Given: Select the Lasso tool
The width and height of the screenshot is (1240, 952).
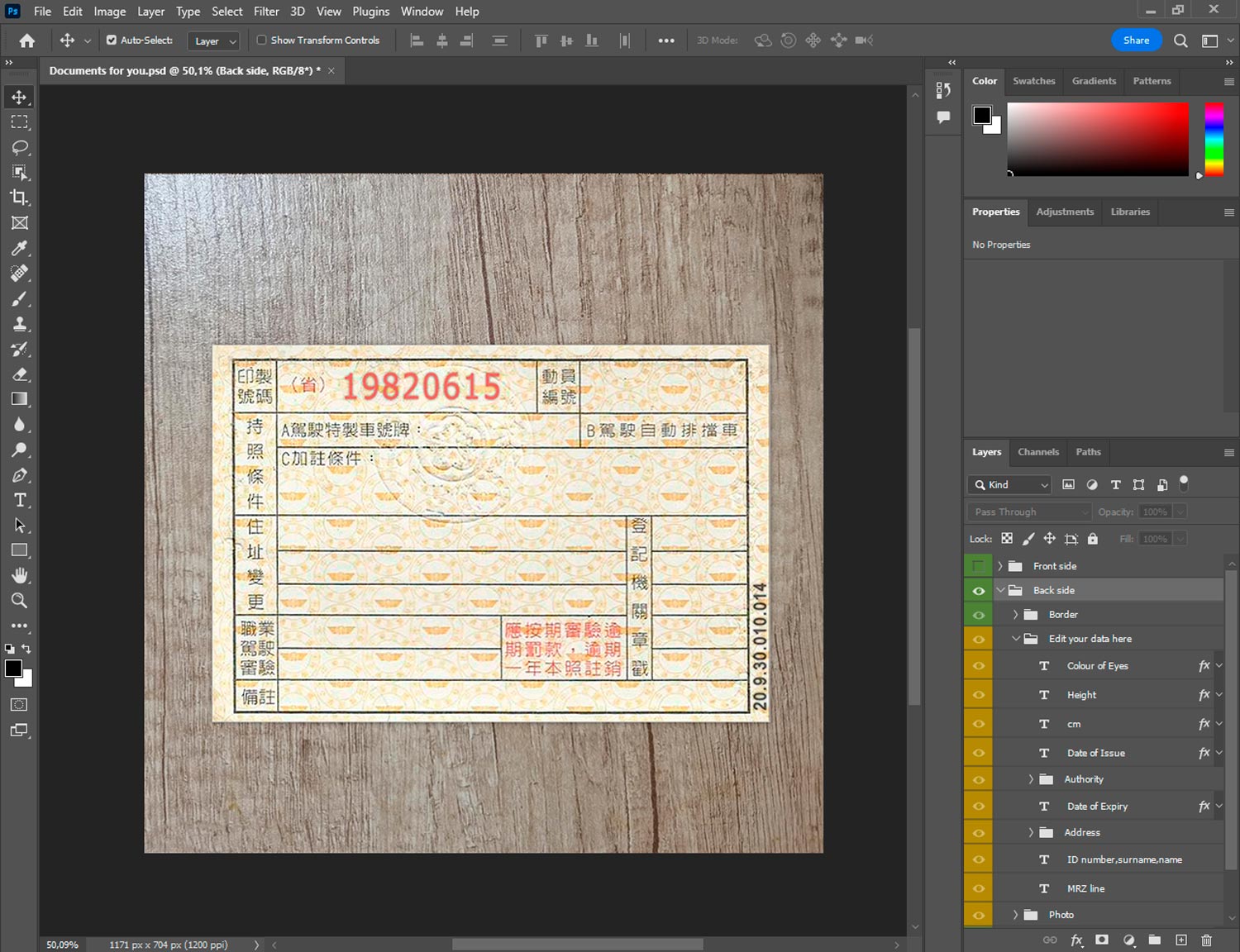Looking at the screenshot, I should click(20, 148).
